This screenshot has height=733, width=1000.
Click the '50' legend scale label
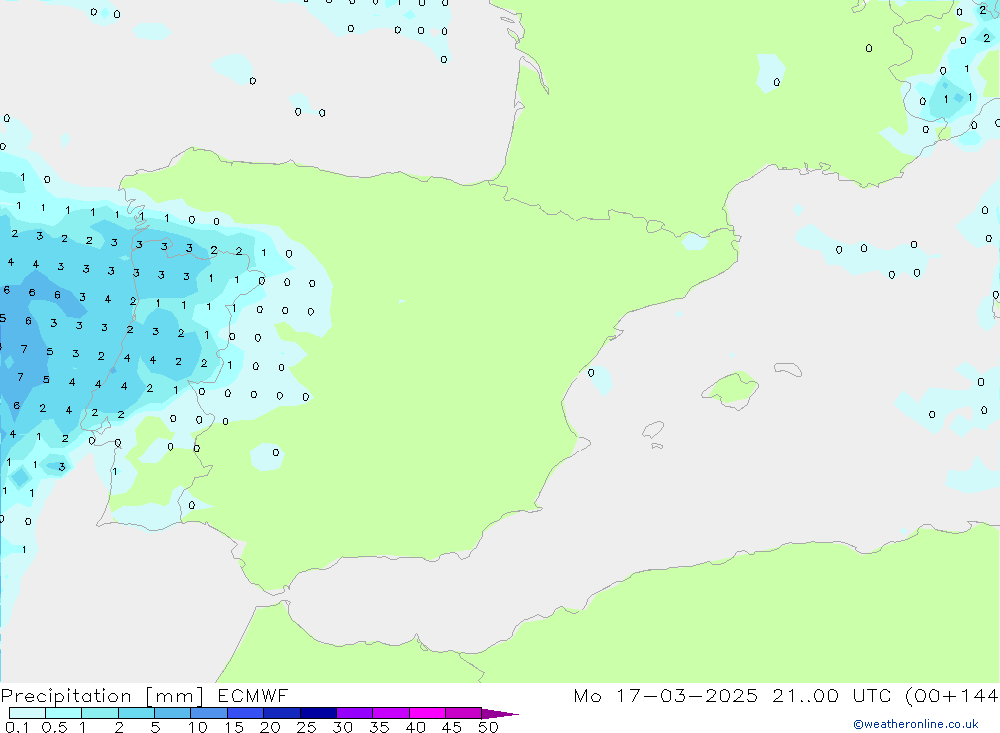(x=488, y=727)
